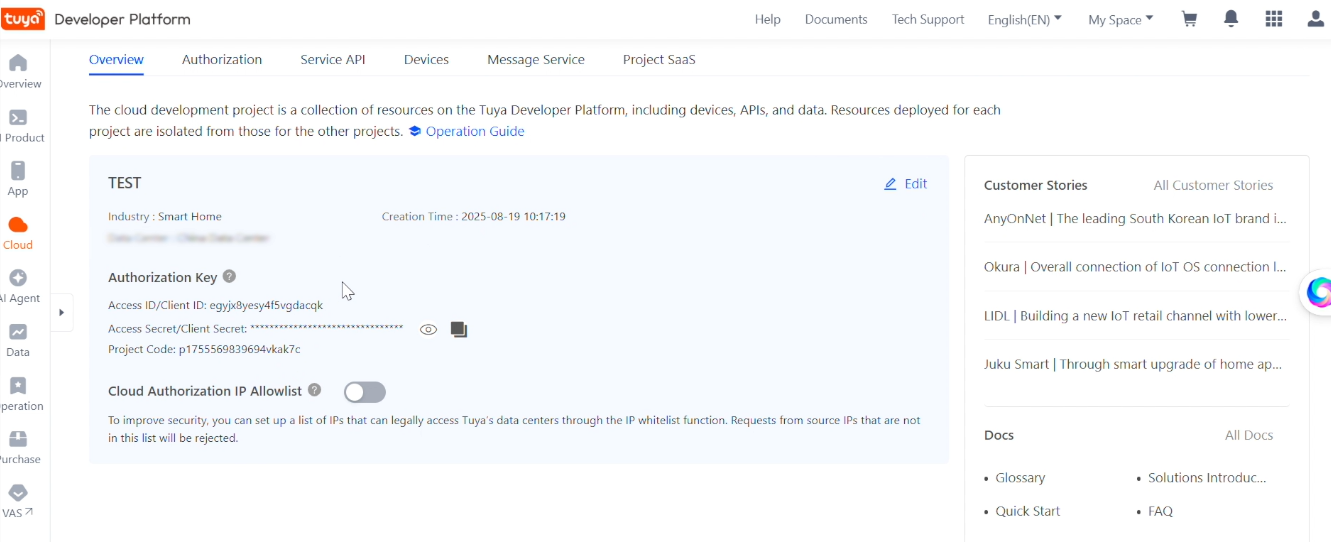The width and height of the screenshot is (1331, 542).
Task: Enable the Cloud Authorization IP Allowlist switch
Action: (364, 392)
